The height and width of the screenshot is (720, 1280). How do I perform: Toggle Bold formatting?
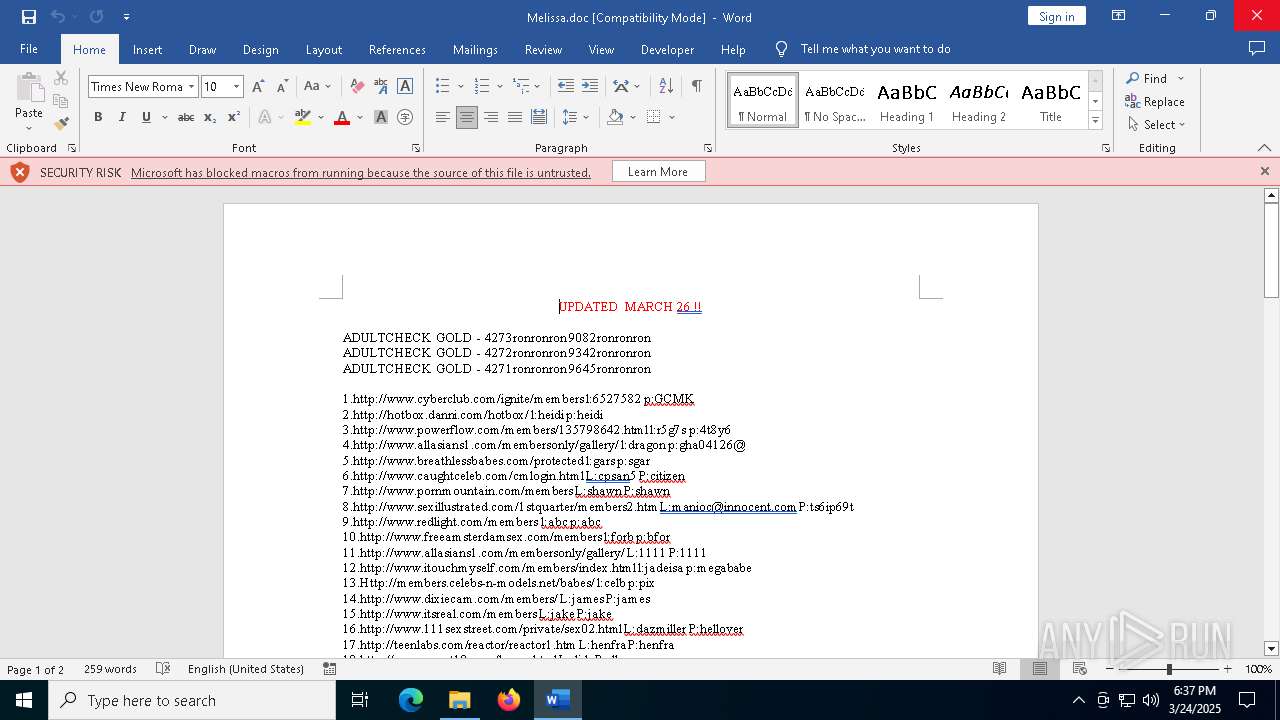coord(98,117)
